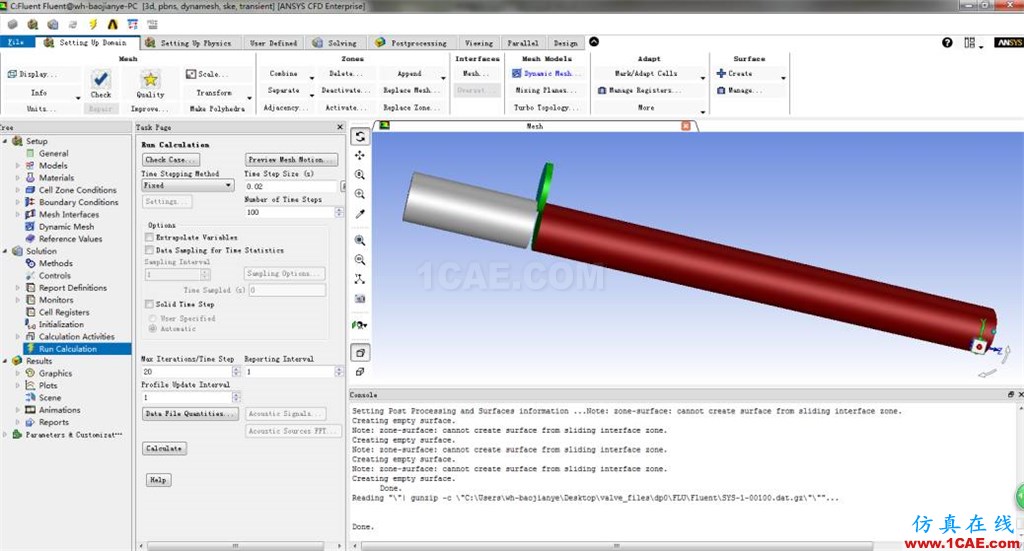Expand the Models tree node

pyautogui.click(x=18, y=166)
